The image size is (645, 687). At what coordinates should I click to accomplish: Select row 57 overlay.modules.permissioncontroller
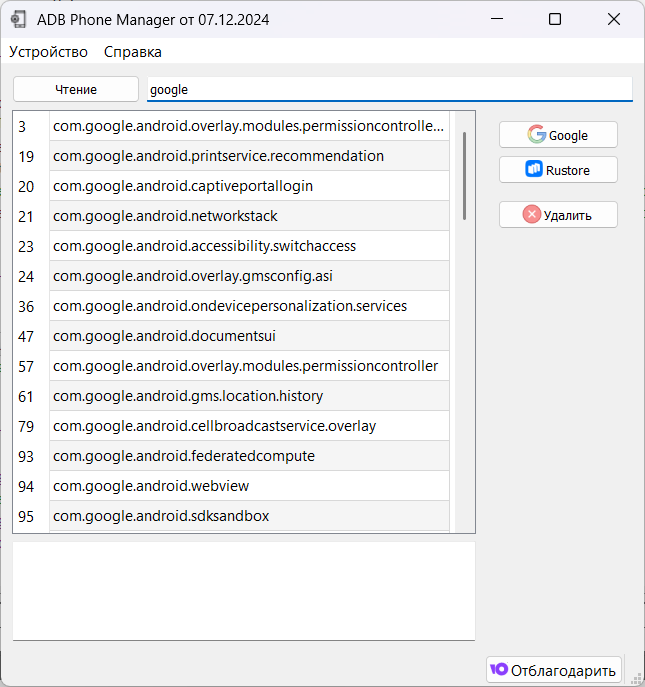(x=249, y=366)
